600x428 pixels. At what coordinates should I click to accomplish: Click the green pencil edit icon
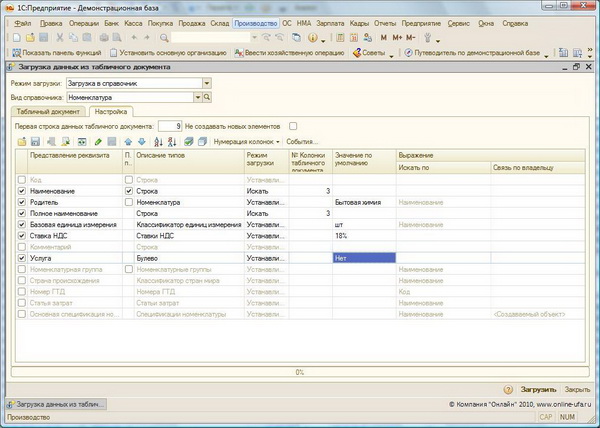coord(98,142)
